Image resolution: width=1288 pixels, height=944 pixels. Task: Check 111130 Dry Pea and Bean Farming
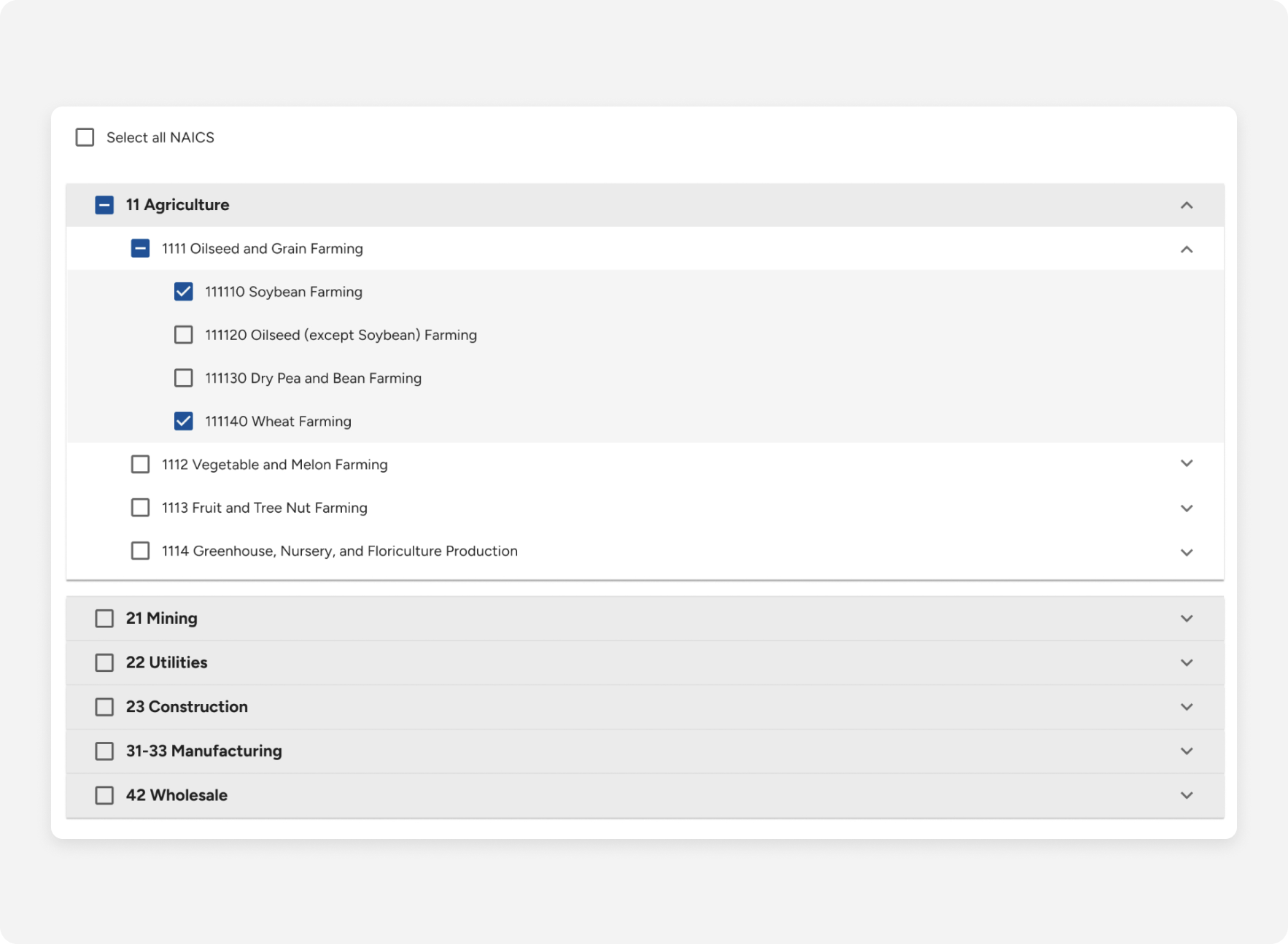pyautogui.click(x=184, y=378)
